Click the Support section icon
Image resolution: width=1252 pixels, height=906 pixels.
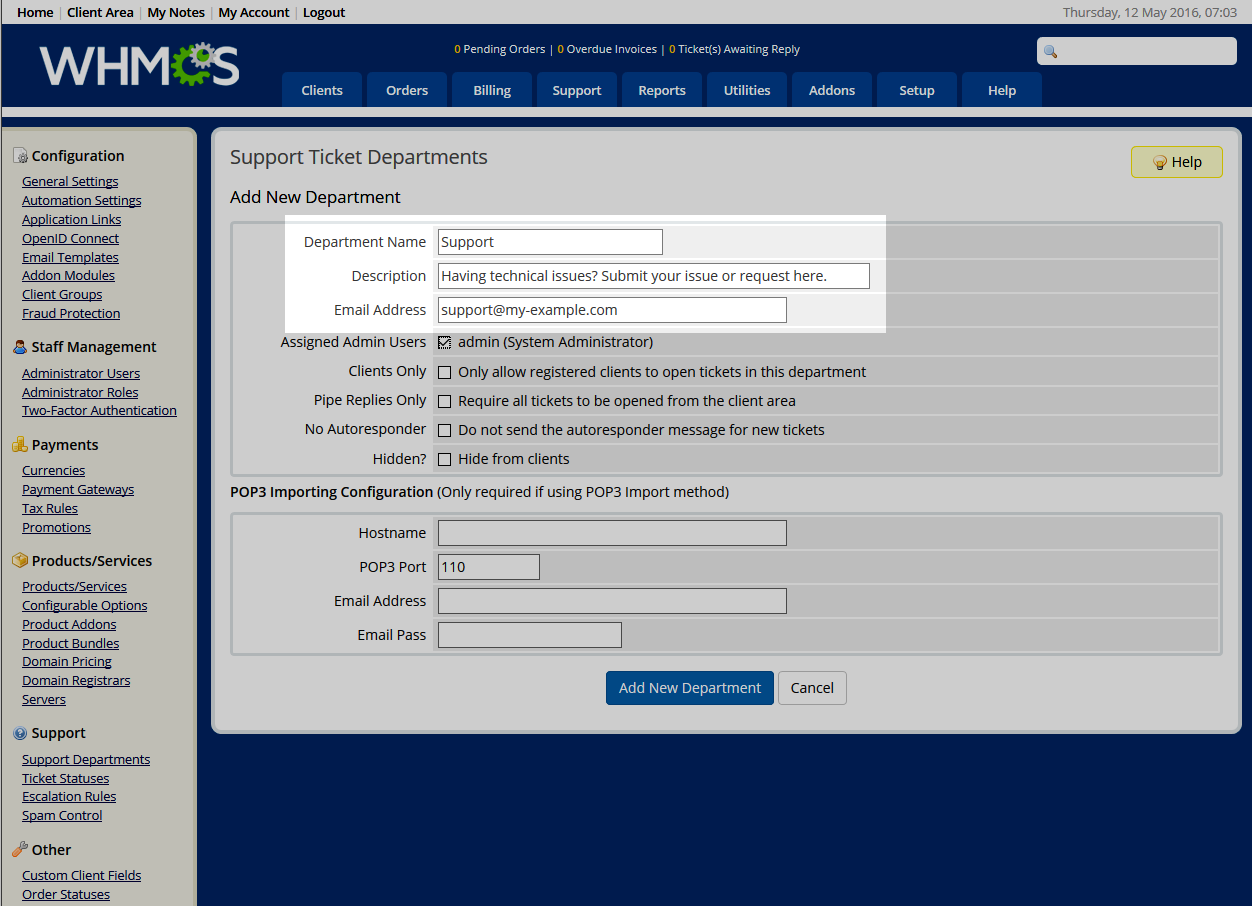pos(20,733)
